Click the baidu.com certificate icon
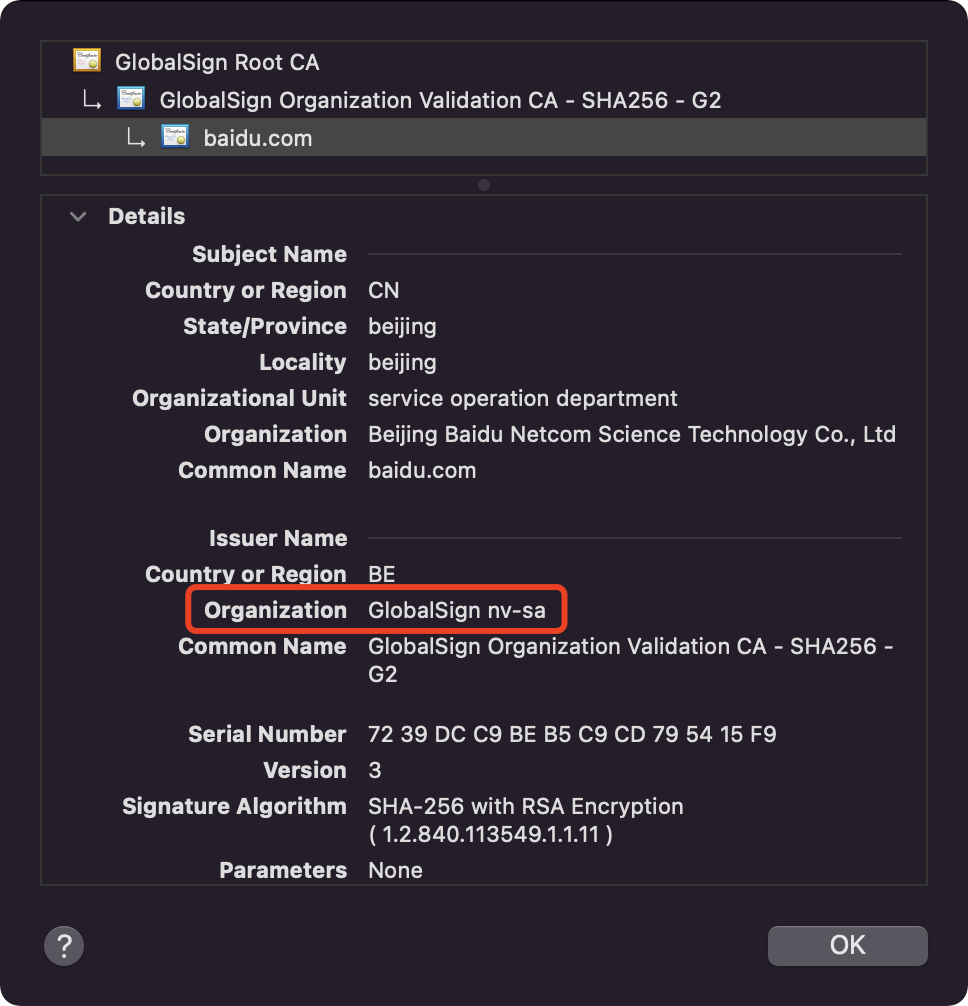 coord(175,137)
